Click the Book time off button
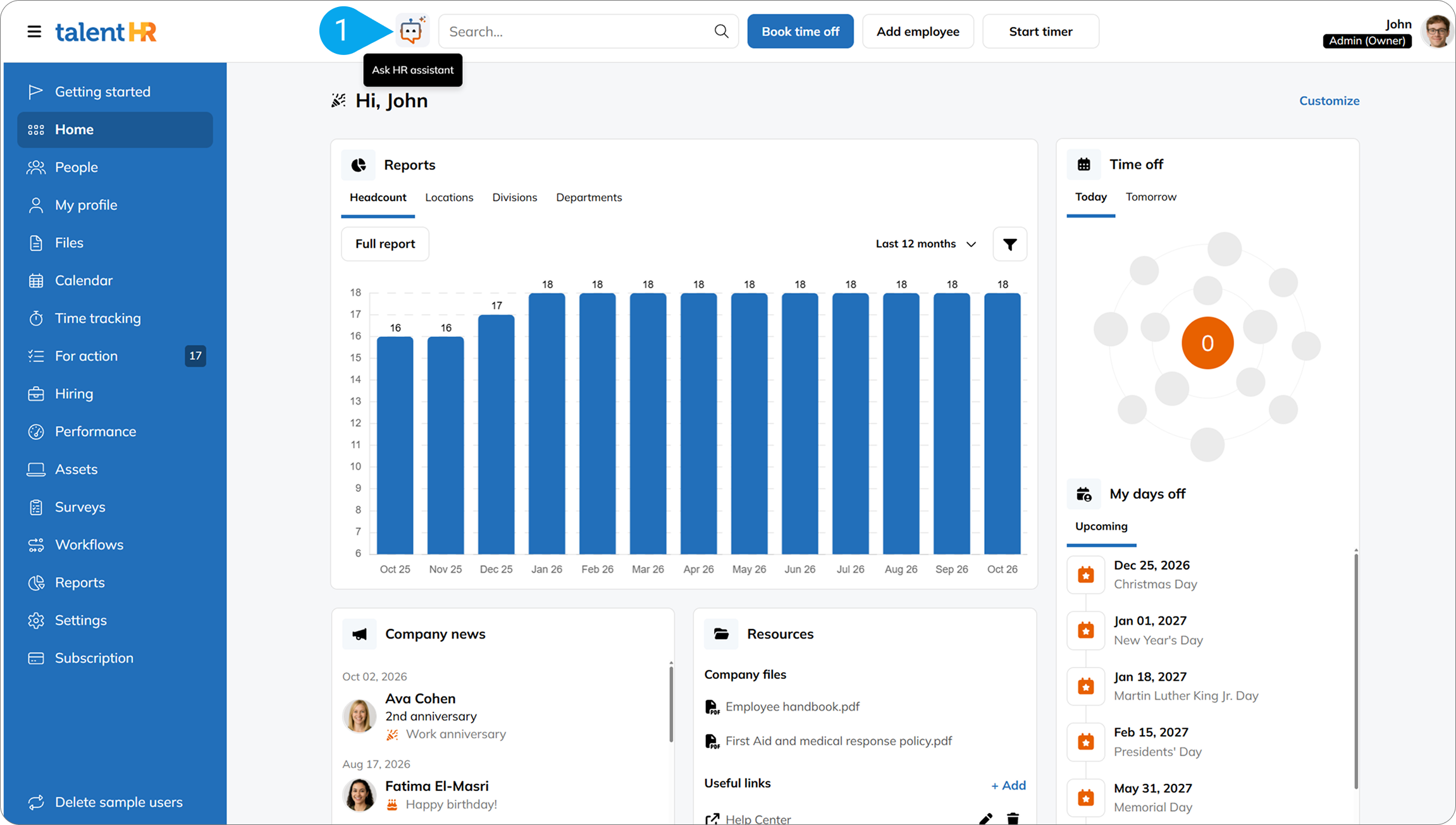Image resolution: width=1456 pixels, height=825 pixels. pos(800,31)
